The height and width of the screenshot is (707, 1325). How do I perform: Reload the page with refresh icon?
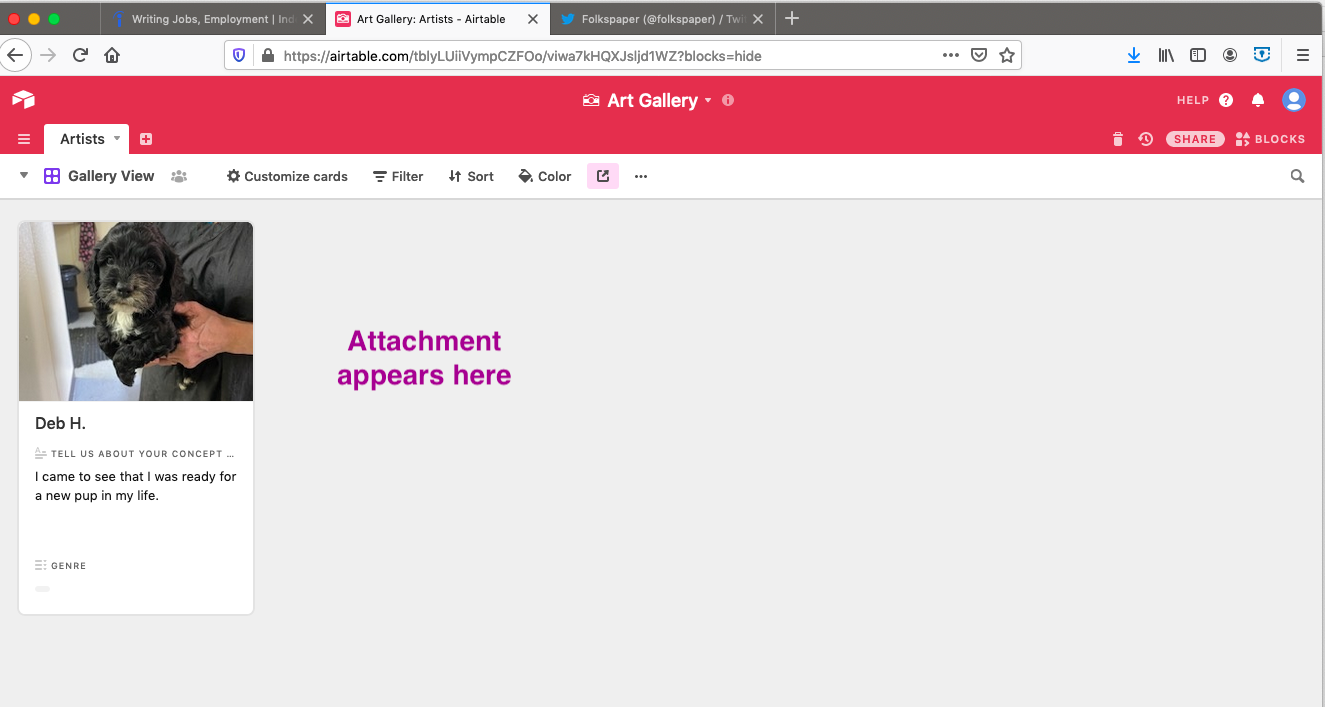tap(80, 56)
